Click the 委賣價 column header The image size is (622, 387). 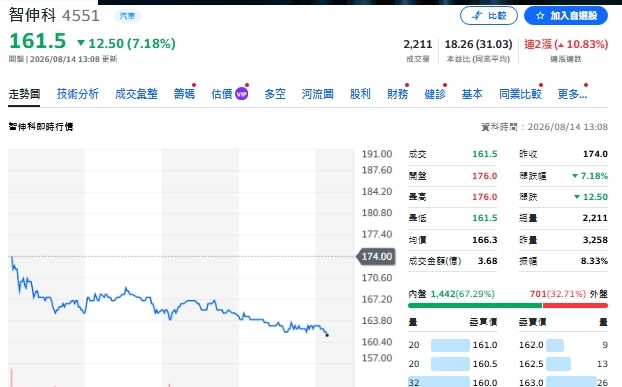click(x=532, y=322)
